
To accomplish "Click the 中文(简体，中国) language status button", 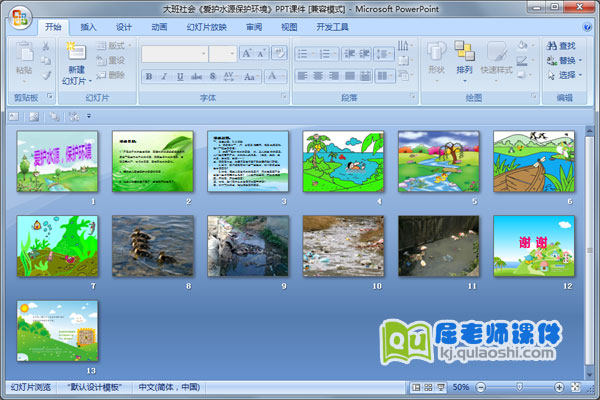I will coord(169,387).
